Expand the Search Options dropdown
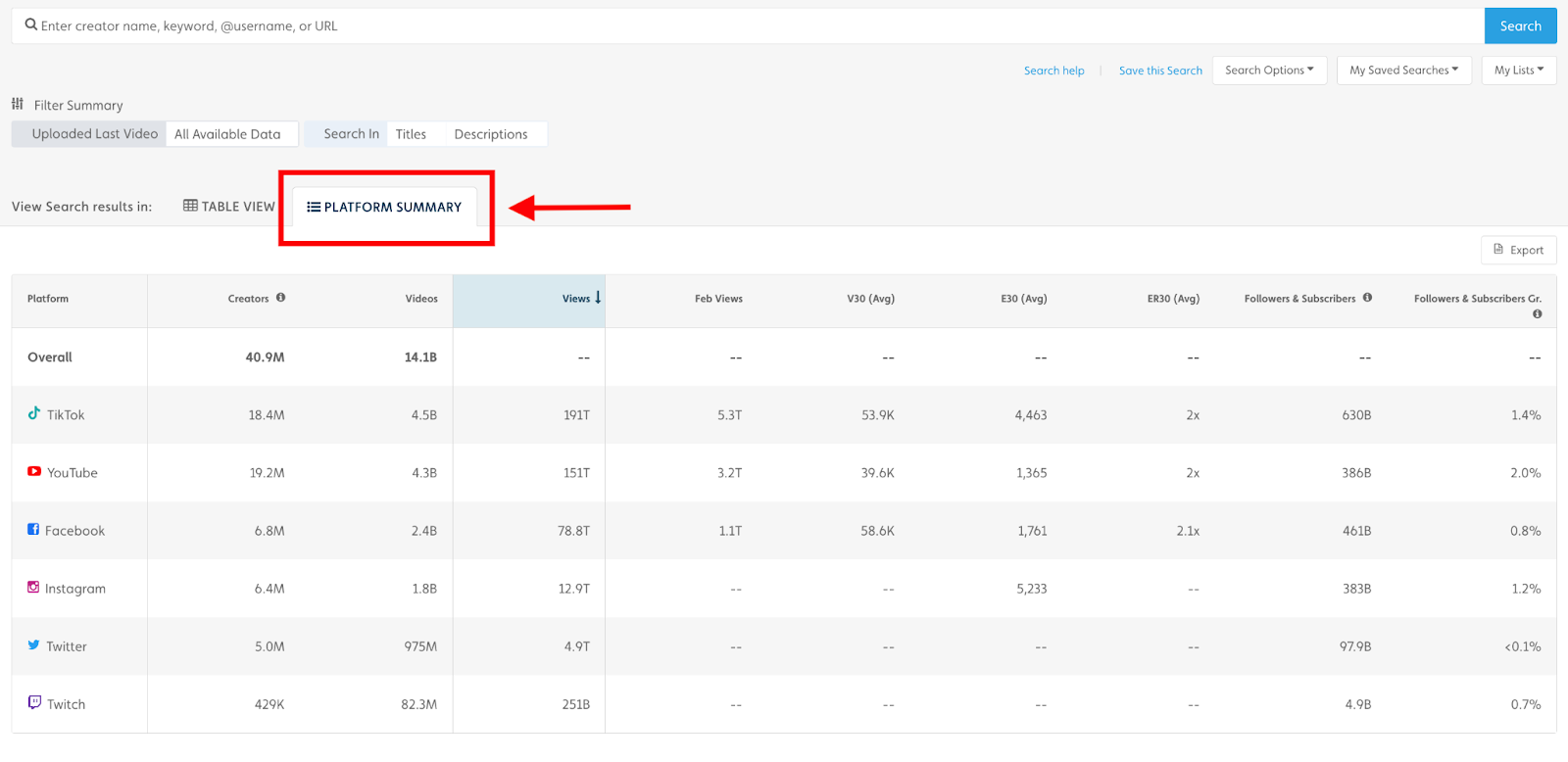1568x762 pixels. click(1269, 71)
